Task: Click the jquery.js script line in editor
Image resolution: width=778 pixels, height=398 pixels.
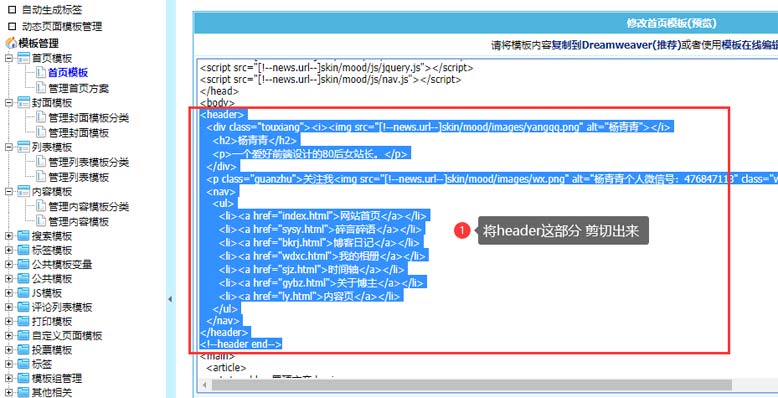Action: [336, 67]
